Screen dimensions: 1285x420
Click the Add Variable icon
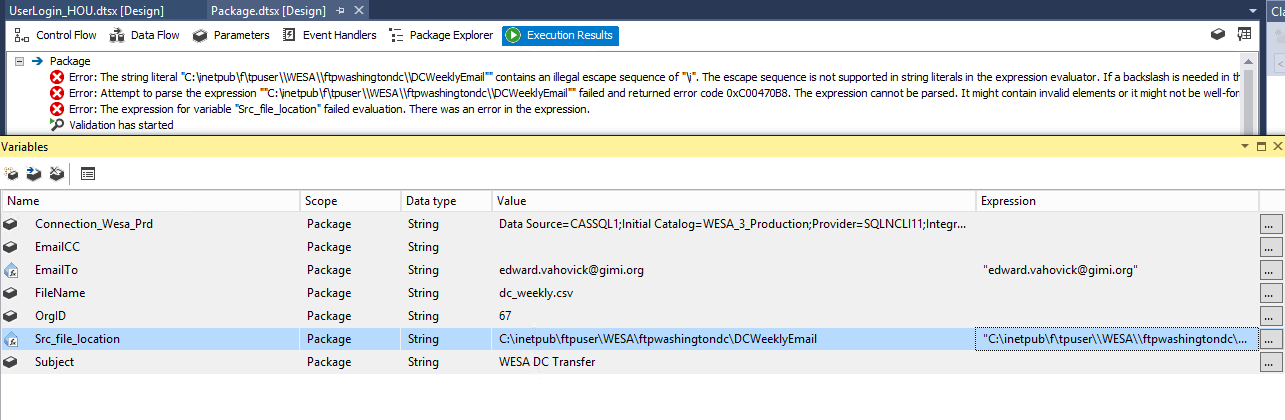point(12,173)
